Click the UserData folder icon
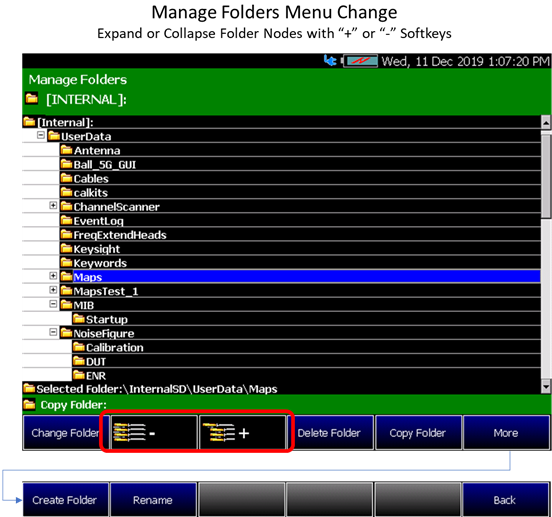Viewport: 552px width, 517px height. click(x=54, y=136)
